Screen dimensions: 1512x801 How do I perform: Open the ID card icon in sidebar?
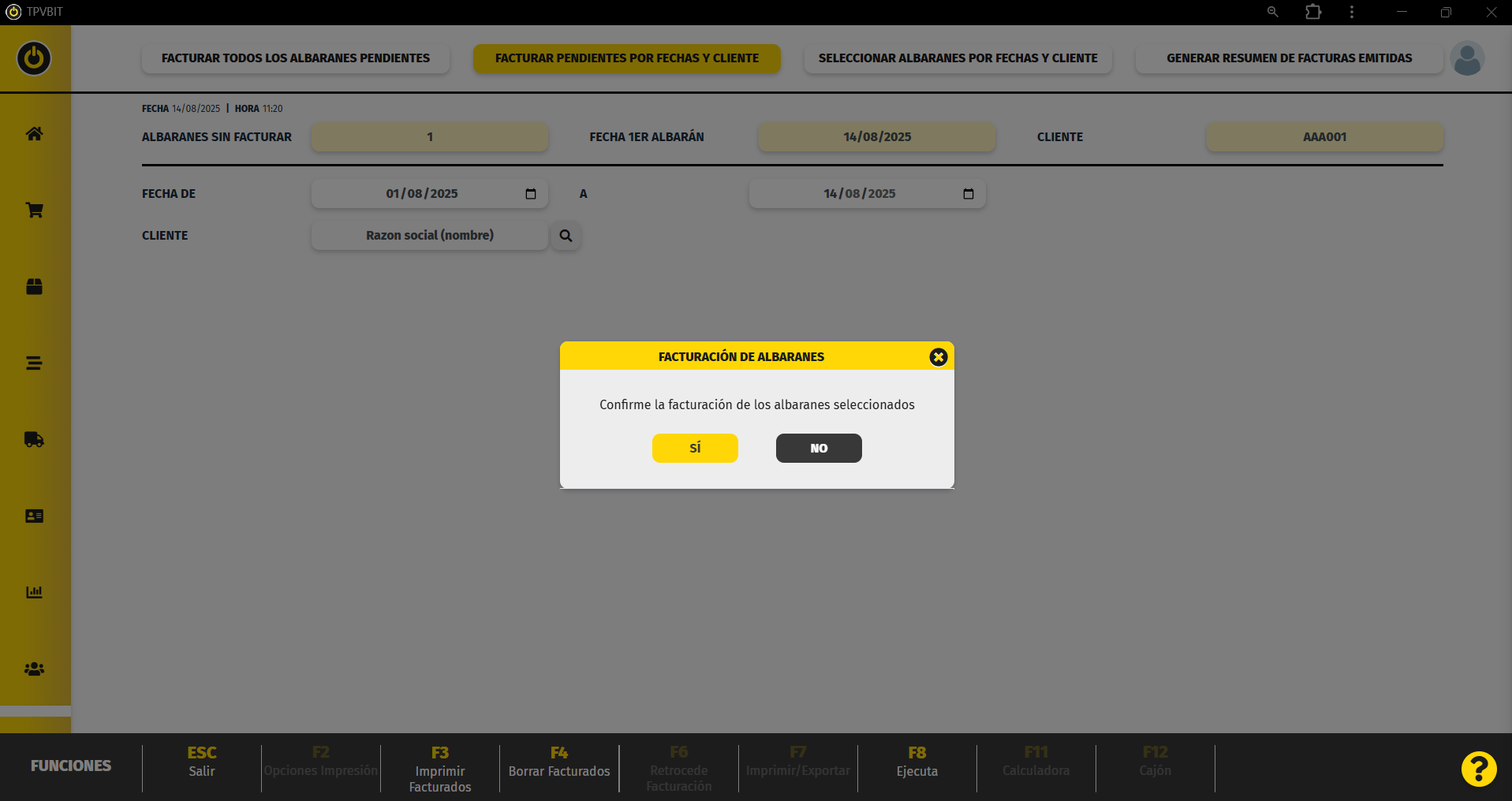click(x=34, y=516)
